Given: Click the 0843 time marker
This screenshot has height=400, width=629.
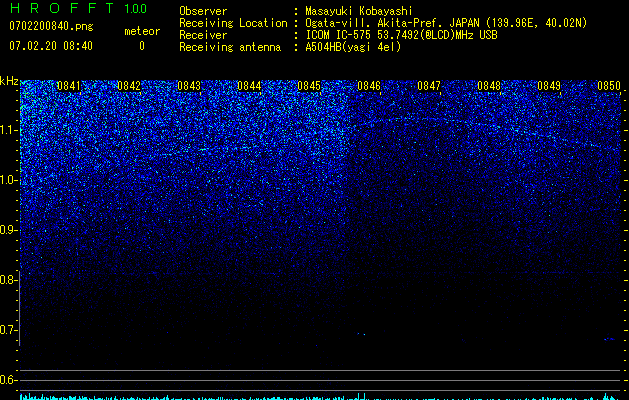Looking at the screenshot, I should pos(189,86).
